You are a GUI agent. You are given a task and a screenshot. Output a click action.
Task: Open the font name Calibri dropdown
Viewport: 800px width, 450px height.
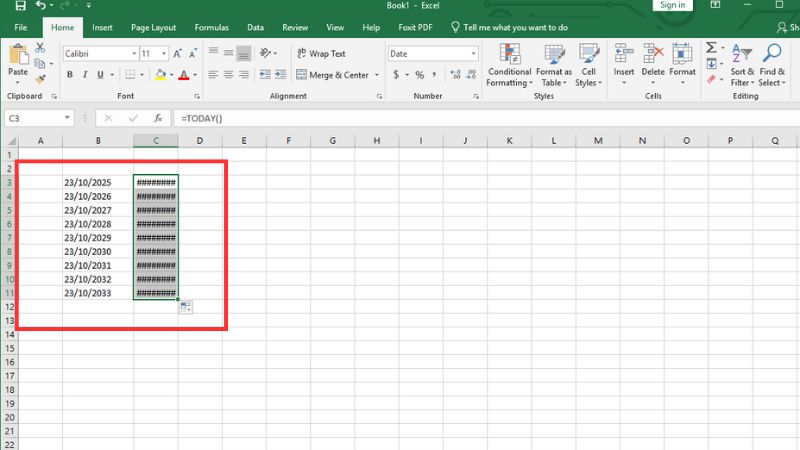(x=134, y=54)
